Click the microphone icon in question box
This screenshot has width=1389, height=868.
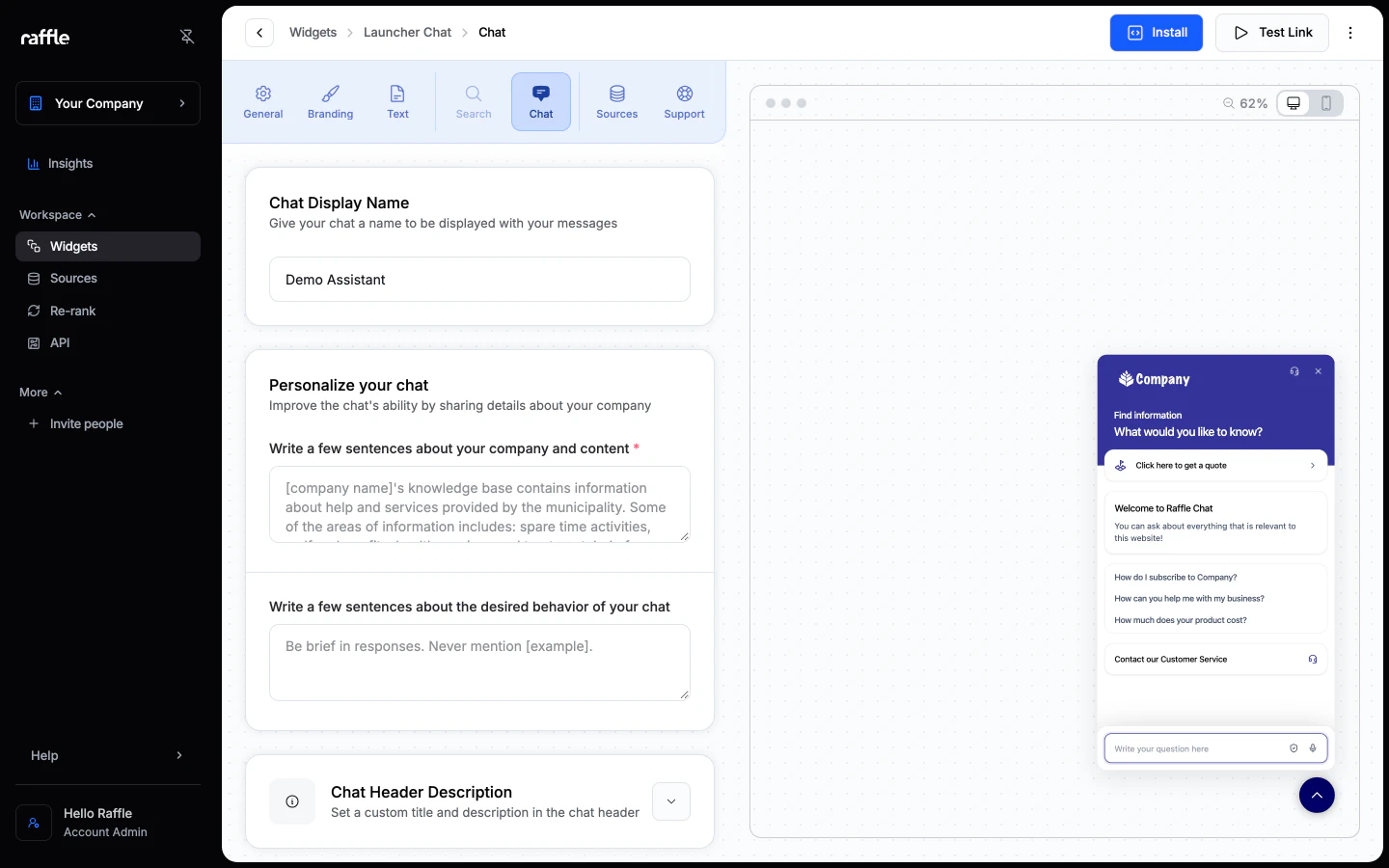point(1313,748)
